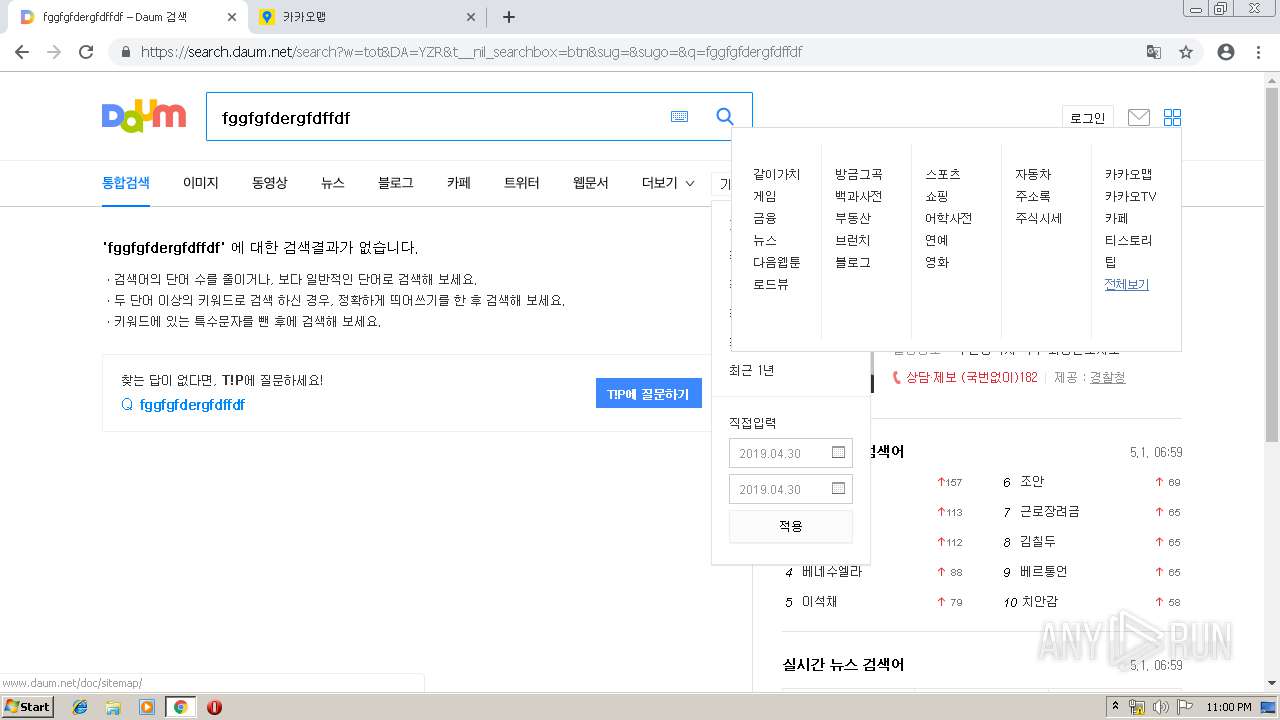
Task: Open the on-screen keyboard icon in search box
Action: tap(680, 117)
